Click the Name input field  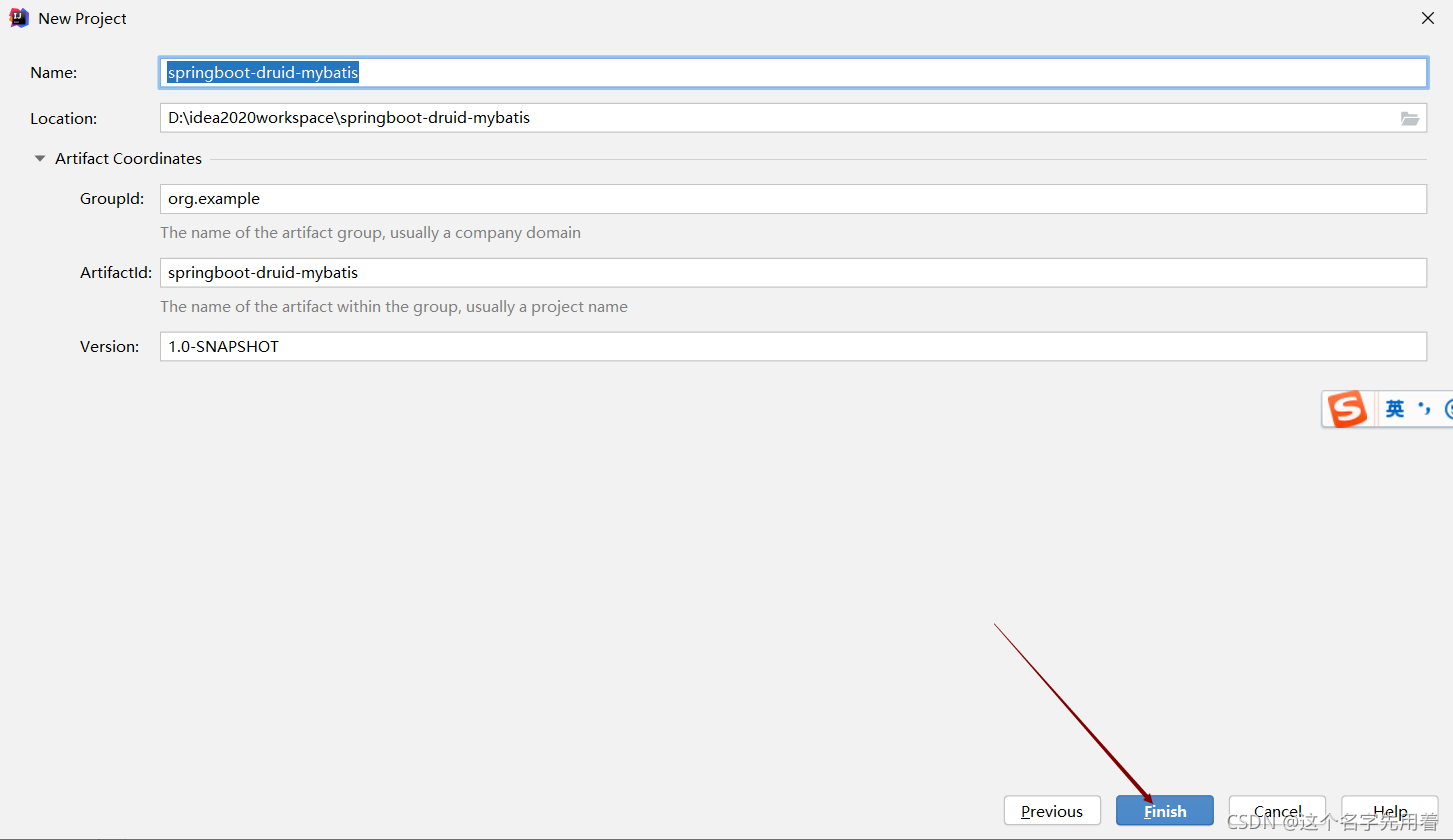(793, 73)
